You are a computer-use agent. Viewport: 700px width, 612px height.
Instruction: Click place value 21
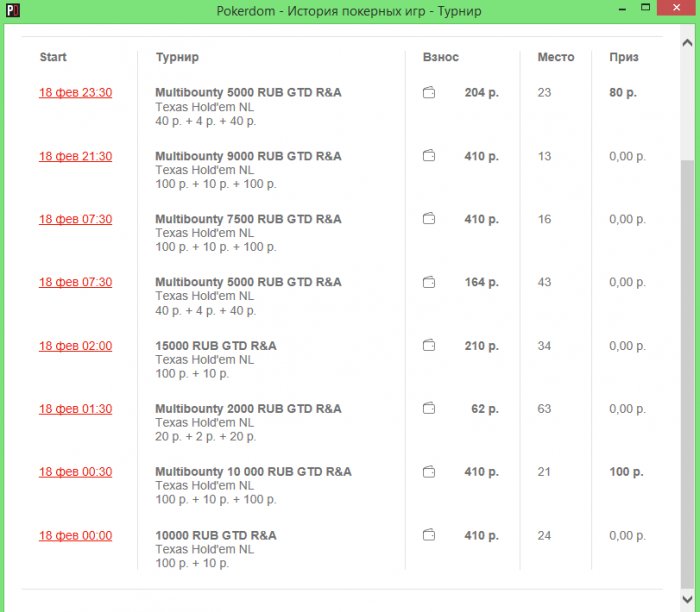544,472
